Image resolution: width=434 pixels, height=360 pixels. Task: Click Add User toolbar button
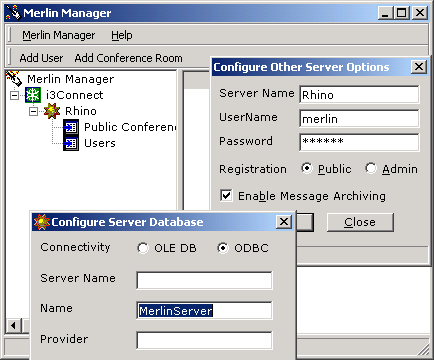pos(41,58)
